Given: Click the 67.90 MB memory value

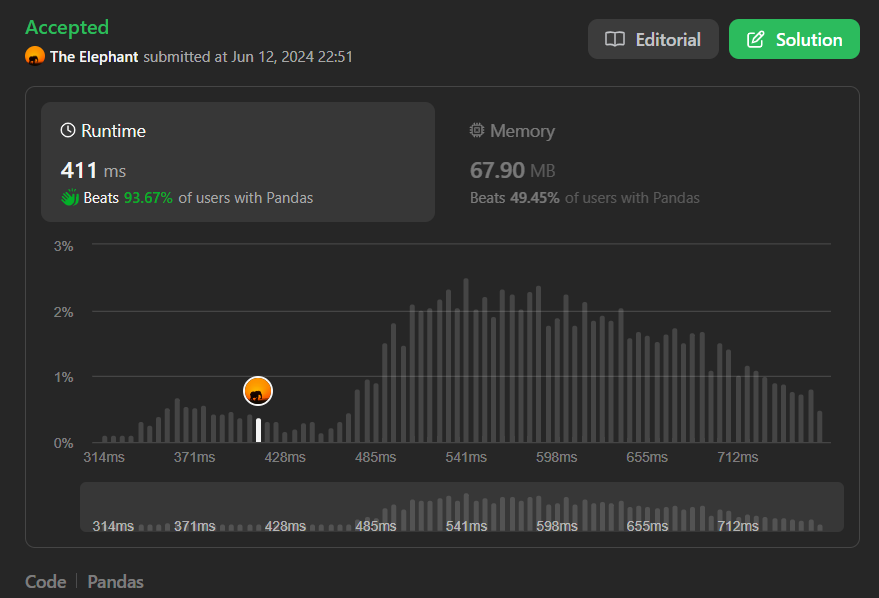Looking at the screenshot, I should tap(512, 170).
